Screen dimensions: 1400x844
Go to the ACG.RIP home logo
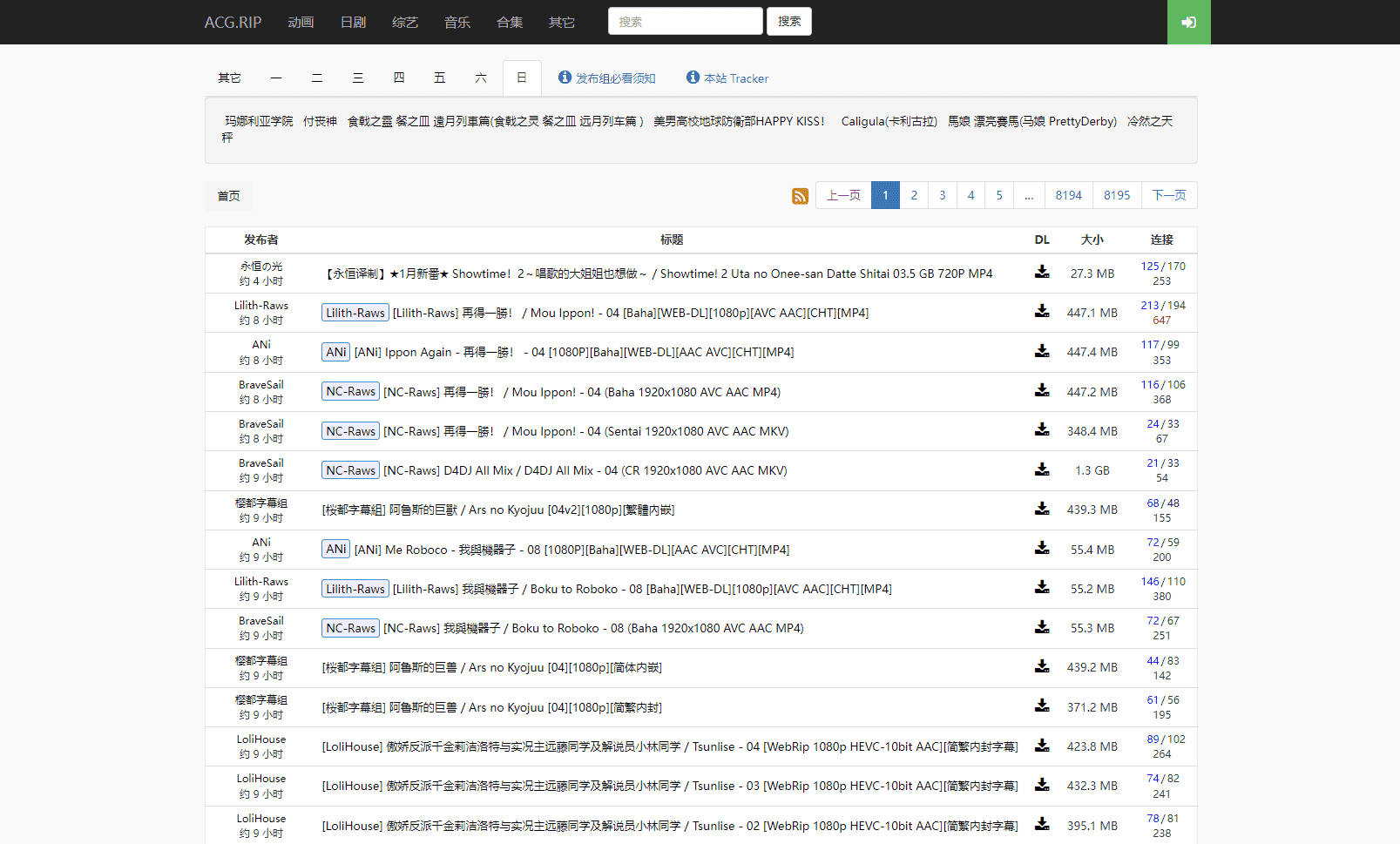click(x=233, y=23)
